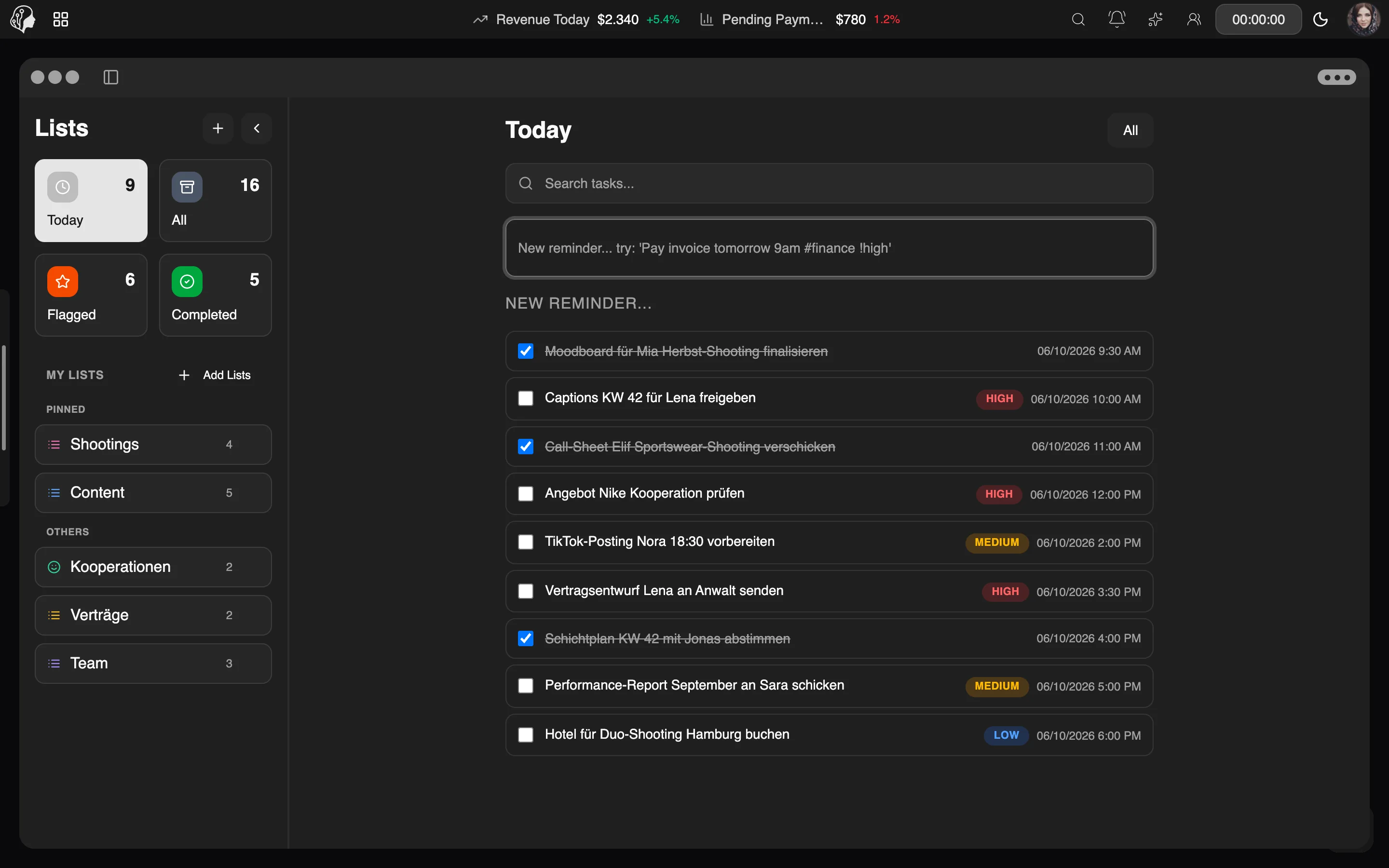Click the 16 count on All card

(250, 185)
